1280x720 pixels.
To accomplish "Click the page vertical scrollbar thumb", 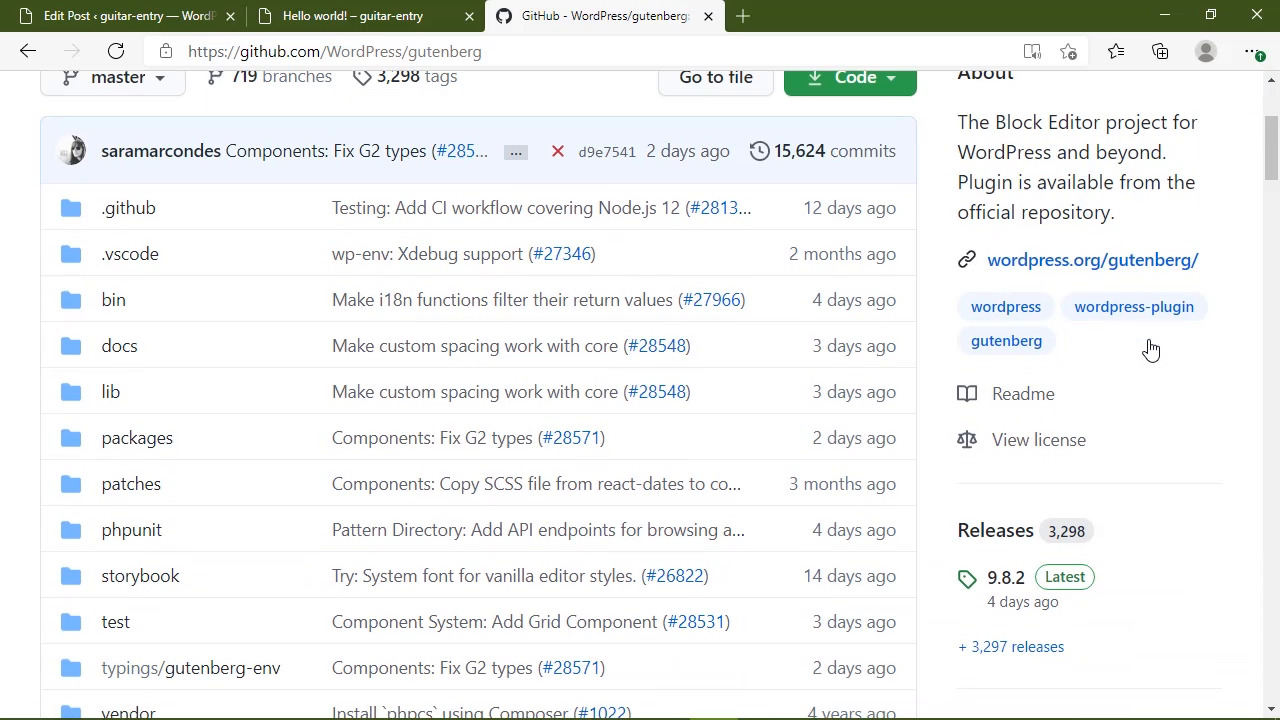I will tap(1272, 148).
